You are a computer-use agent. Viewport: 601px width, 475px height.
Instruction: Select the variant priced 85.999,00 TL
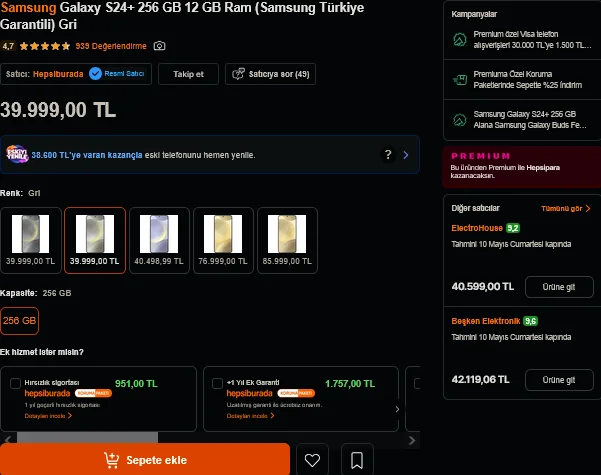tap(287, 240)
